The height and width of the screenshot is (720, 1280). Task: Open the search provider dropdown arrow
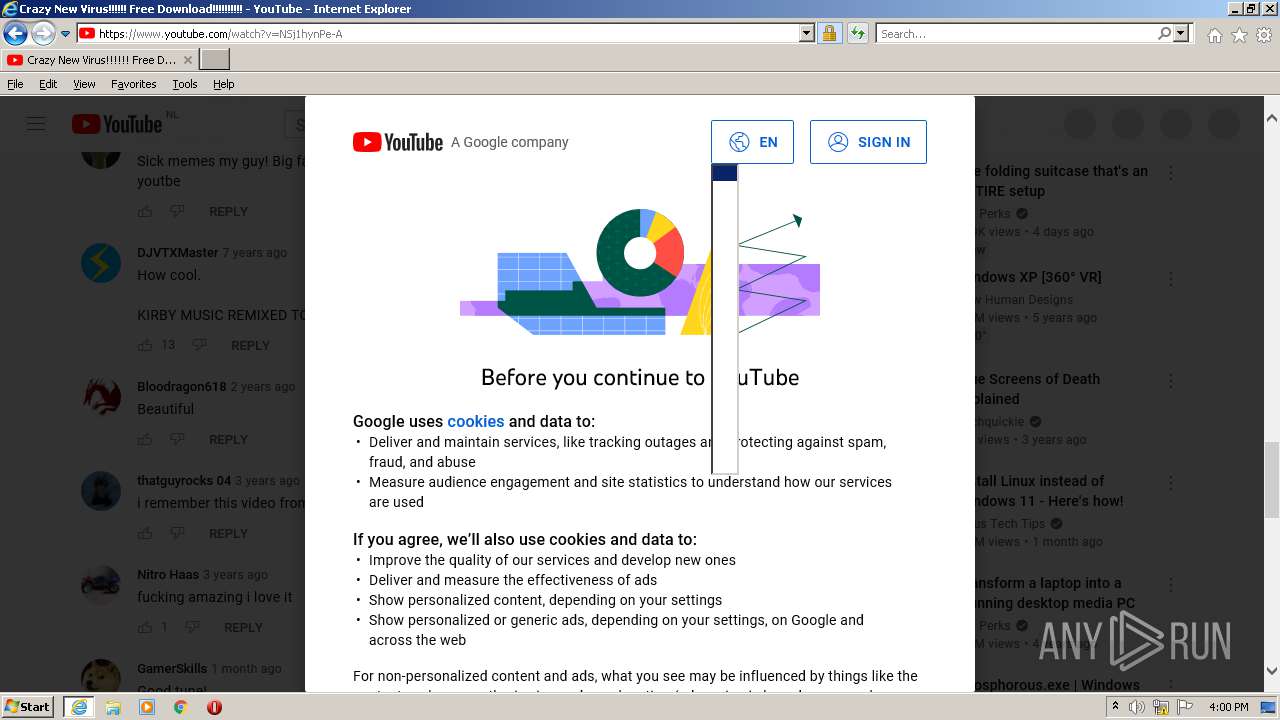tap(1181, 34)
